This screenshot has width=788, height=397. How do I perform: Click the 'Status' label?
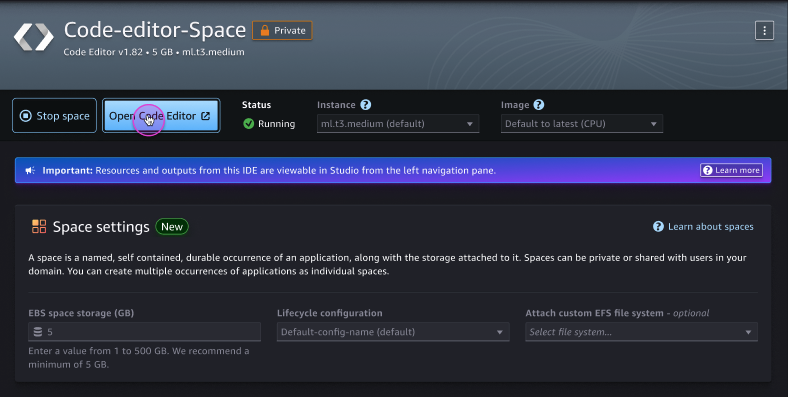click(256, 105)
